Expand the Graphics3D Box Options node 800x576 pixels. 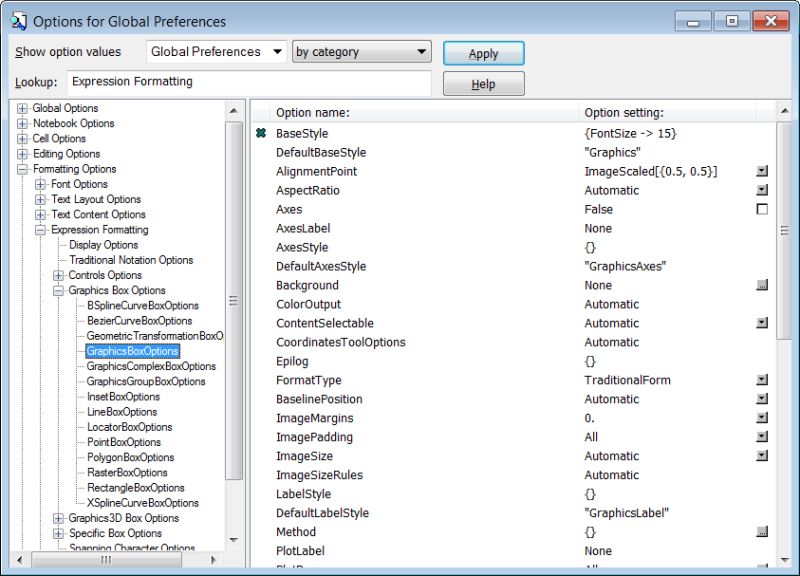click(58, 518)
